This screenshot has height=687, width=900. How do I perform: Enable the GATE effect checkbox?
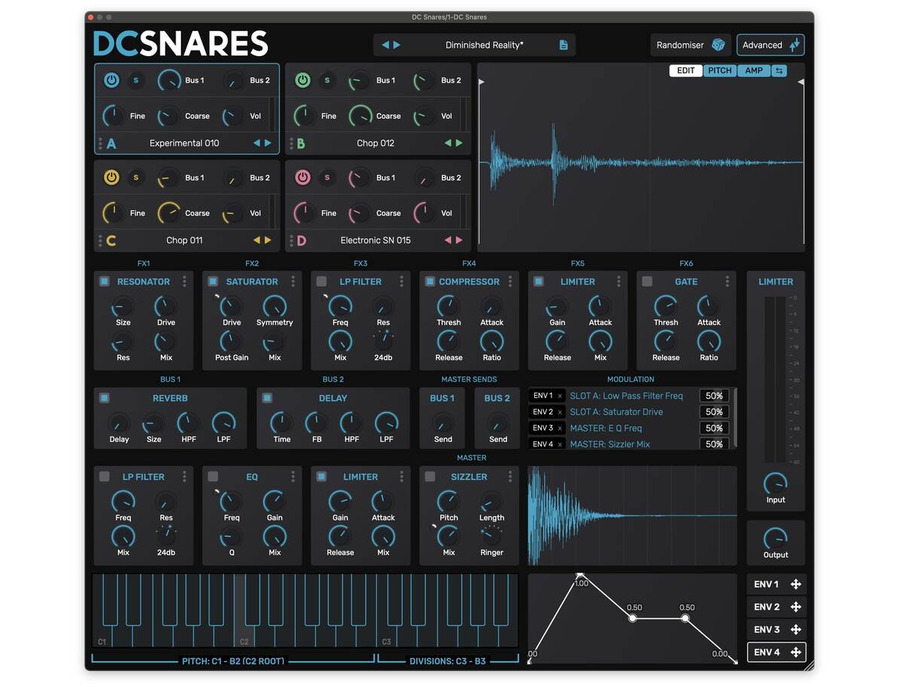click(647, 281)
